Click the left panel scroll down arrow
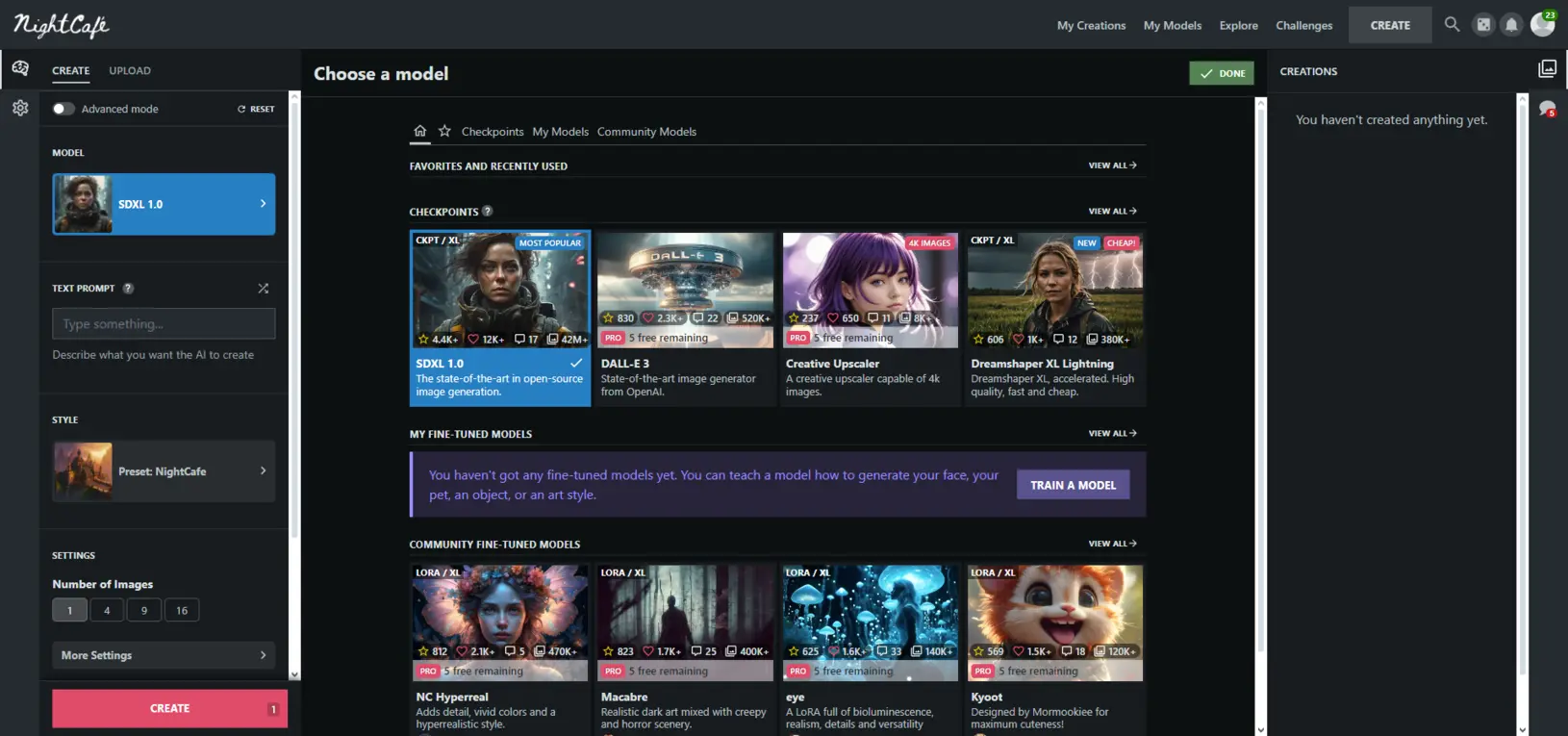The image size is (1568, 736). pos(294,674)
